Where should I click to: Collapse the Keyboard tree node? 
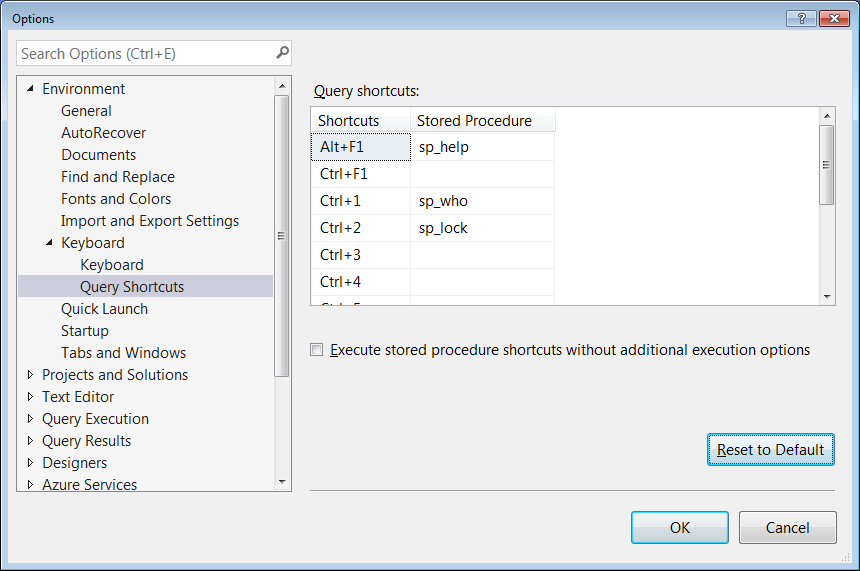pos(49,243)
